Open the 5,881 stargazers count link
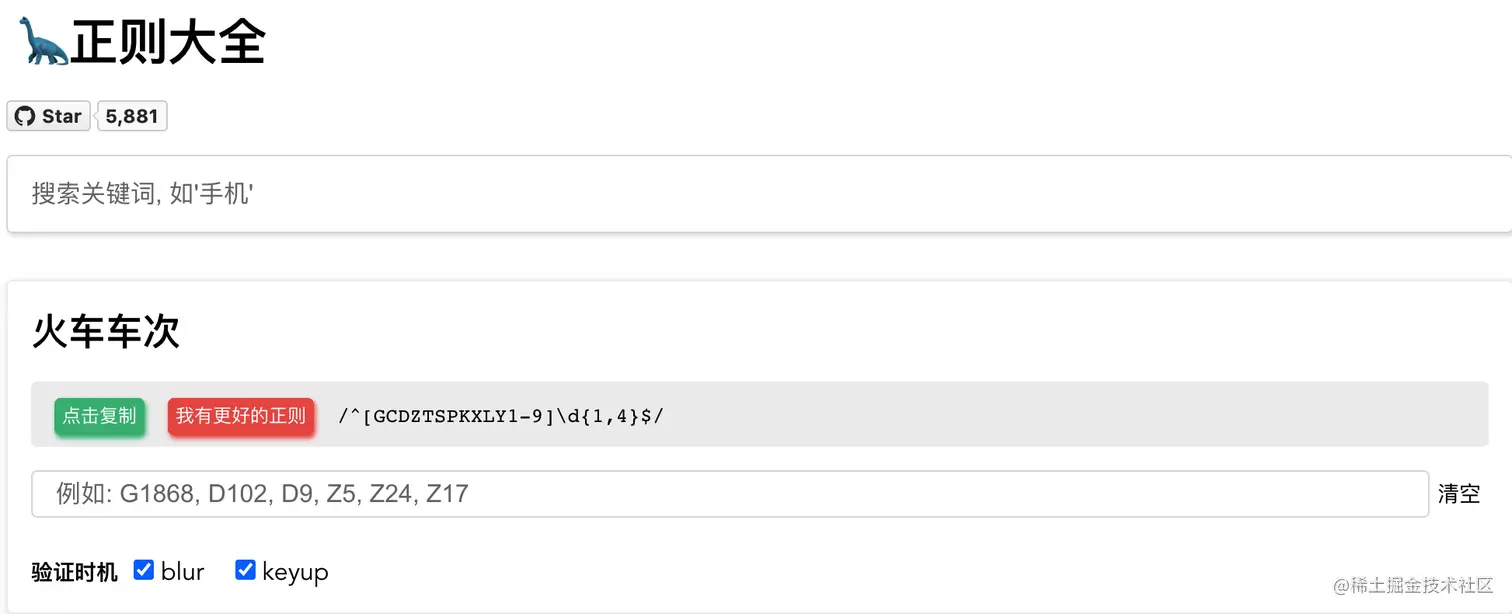Viewport: 1512px width, 614px height. [x=132, y=116]
